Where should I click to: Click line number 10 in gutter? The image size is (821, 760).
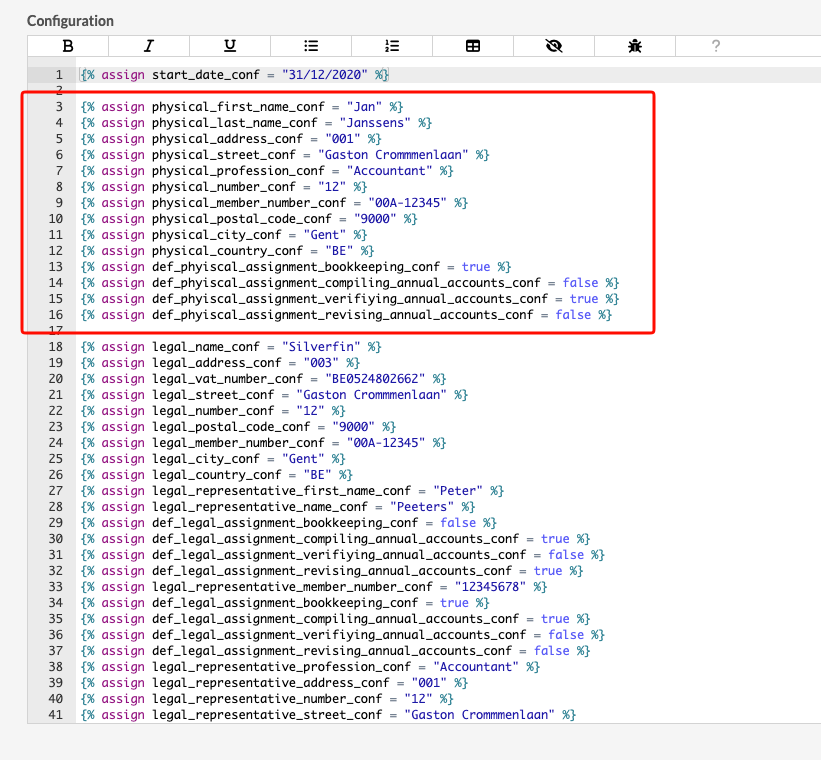(x=56, y=218)
